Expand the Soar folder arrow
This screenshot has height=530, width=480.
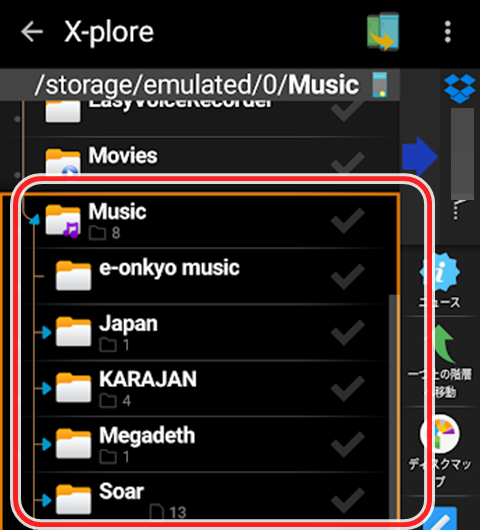tap(47, 500)
